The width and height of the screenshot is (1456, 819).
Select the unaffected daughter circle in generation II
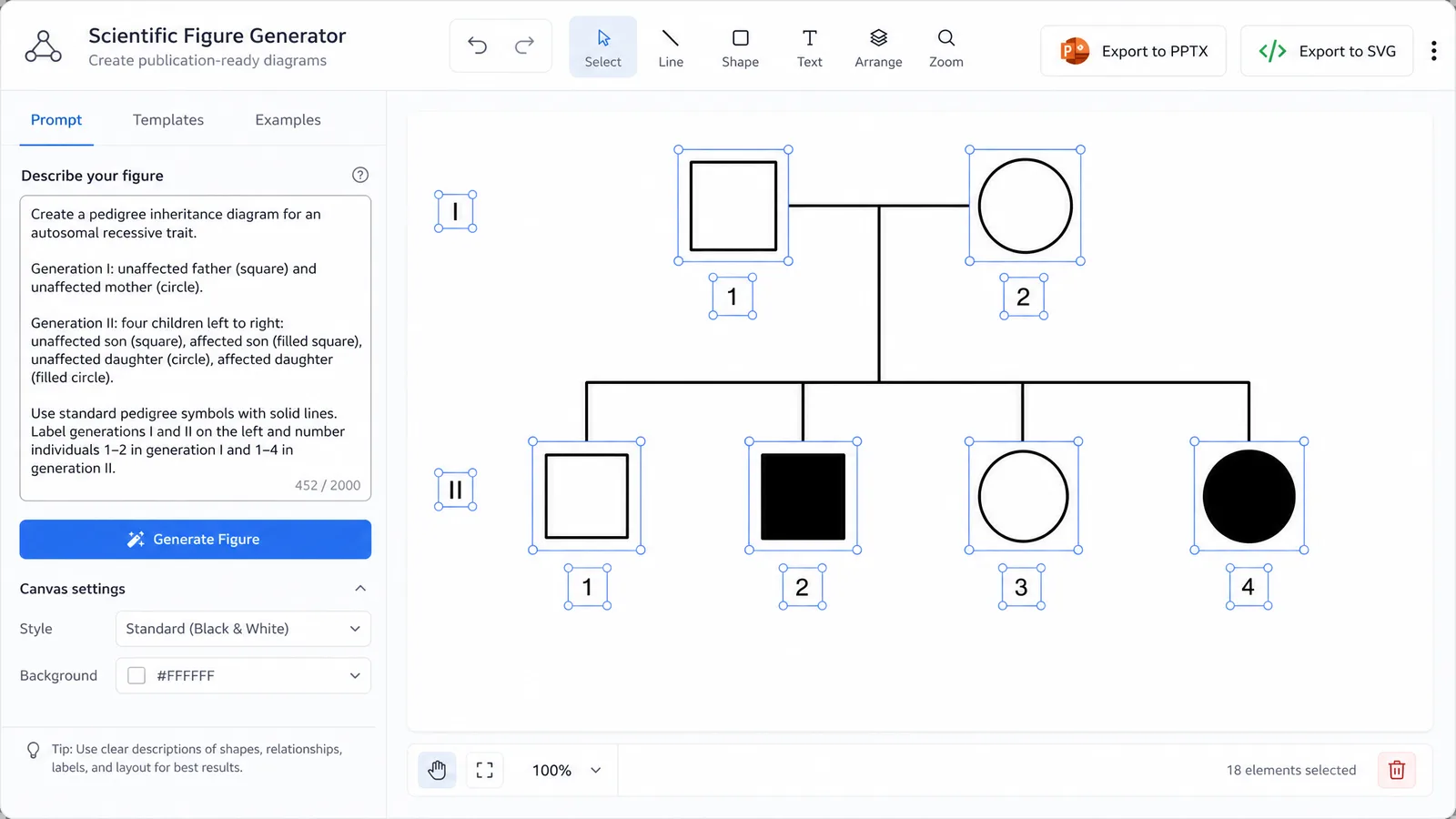click(x=1024, y=496)
